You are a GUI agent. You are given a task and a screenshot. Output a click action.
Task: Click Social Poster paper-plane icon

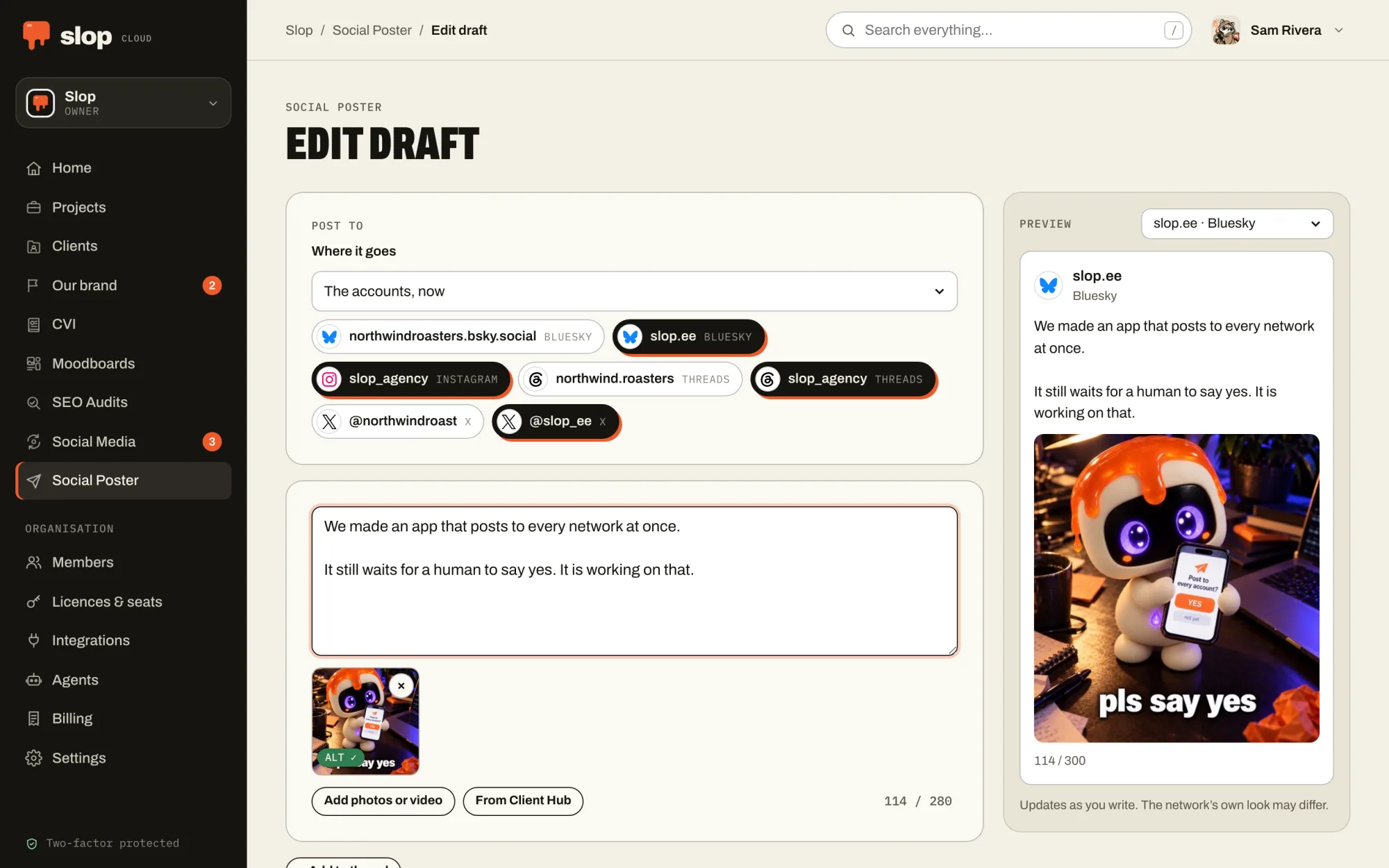tap(33, 481)
